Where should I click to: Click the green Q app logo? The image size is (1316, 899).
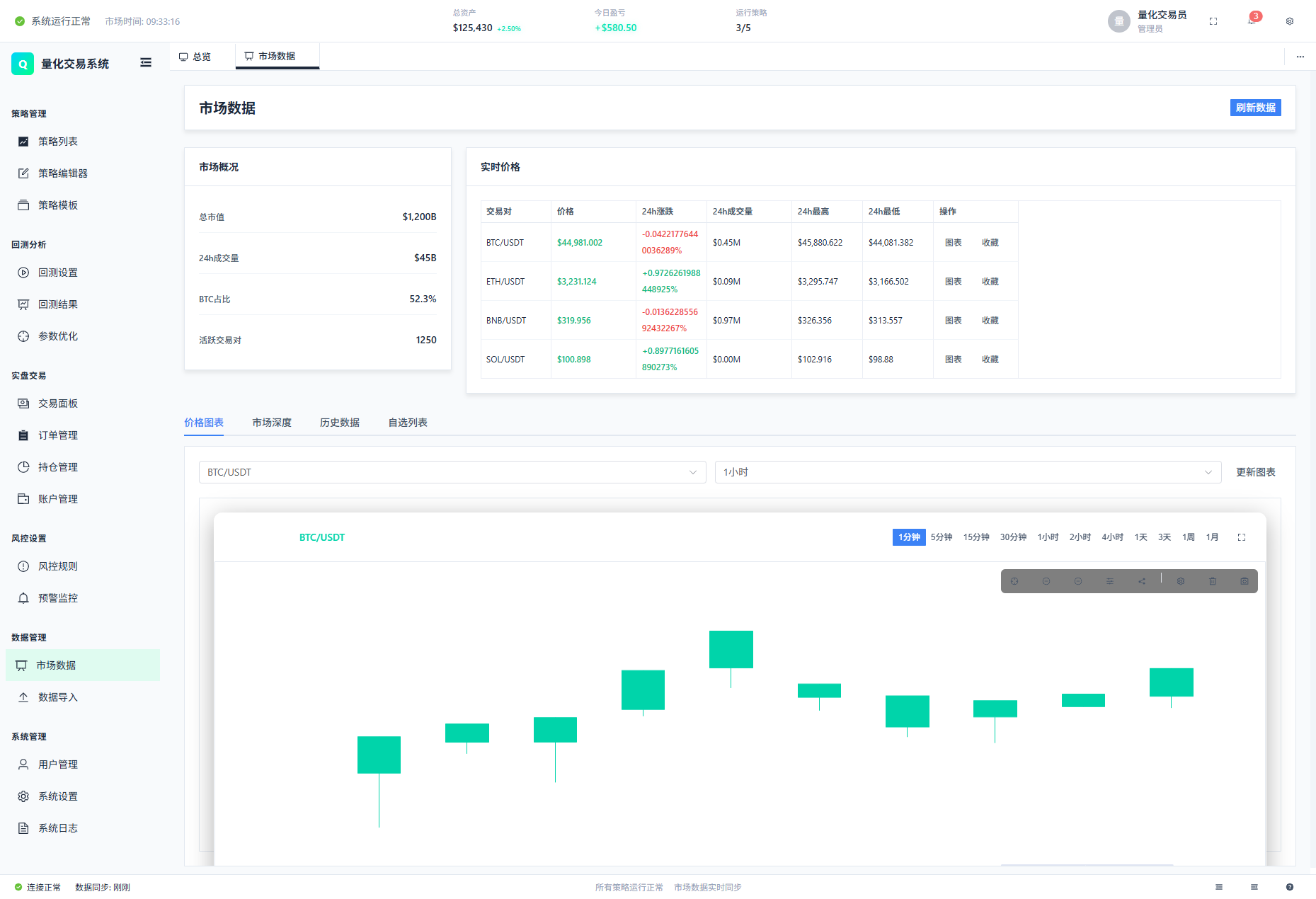coord(23,64)
